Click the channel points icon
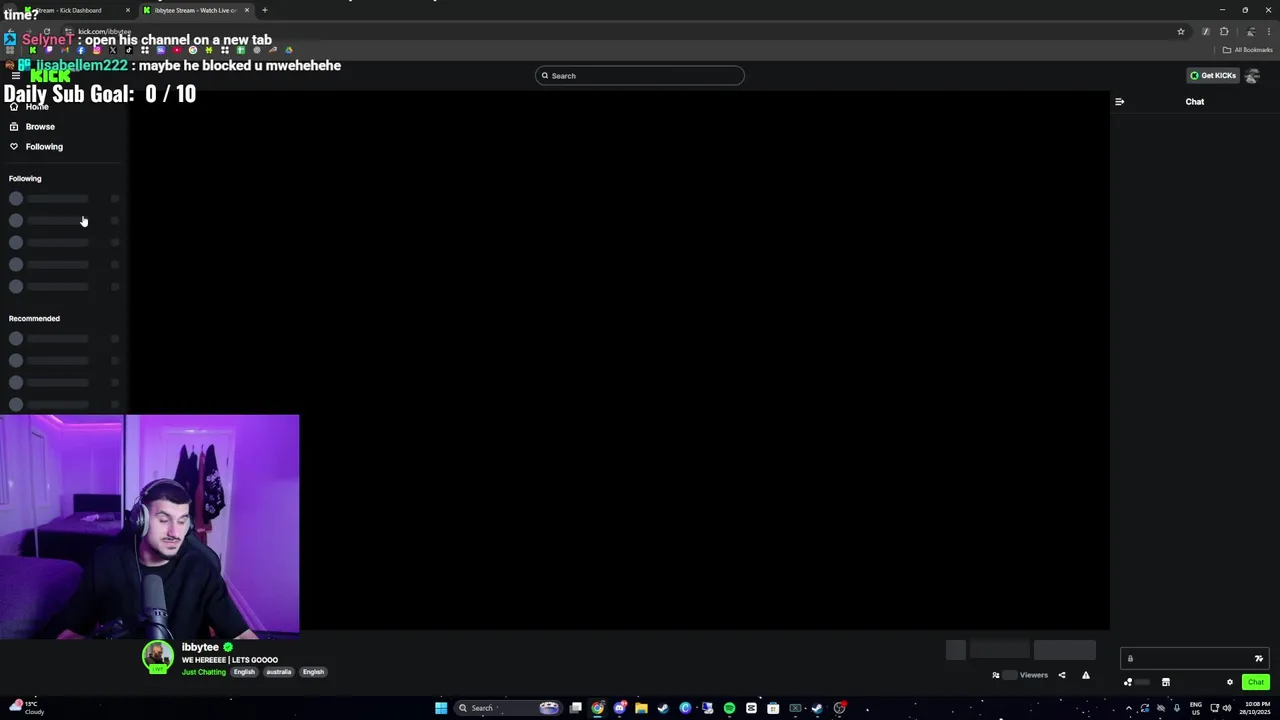The image size is (1280, 720). (1128, 682)
